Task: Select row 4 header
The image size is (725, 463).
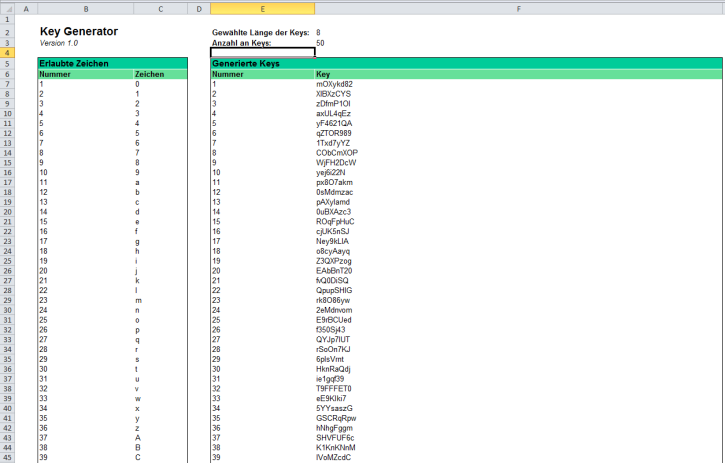Action: (7, 53)
